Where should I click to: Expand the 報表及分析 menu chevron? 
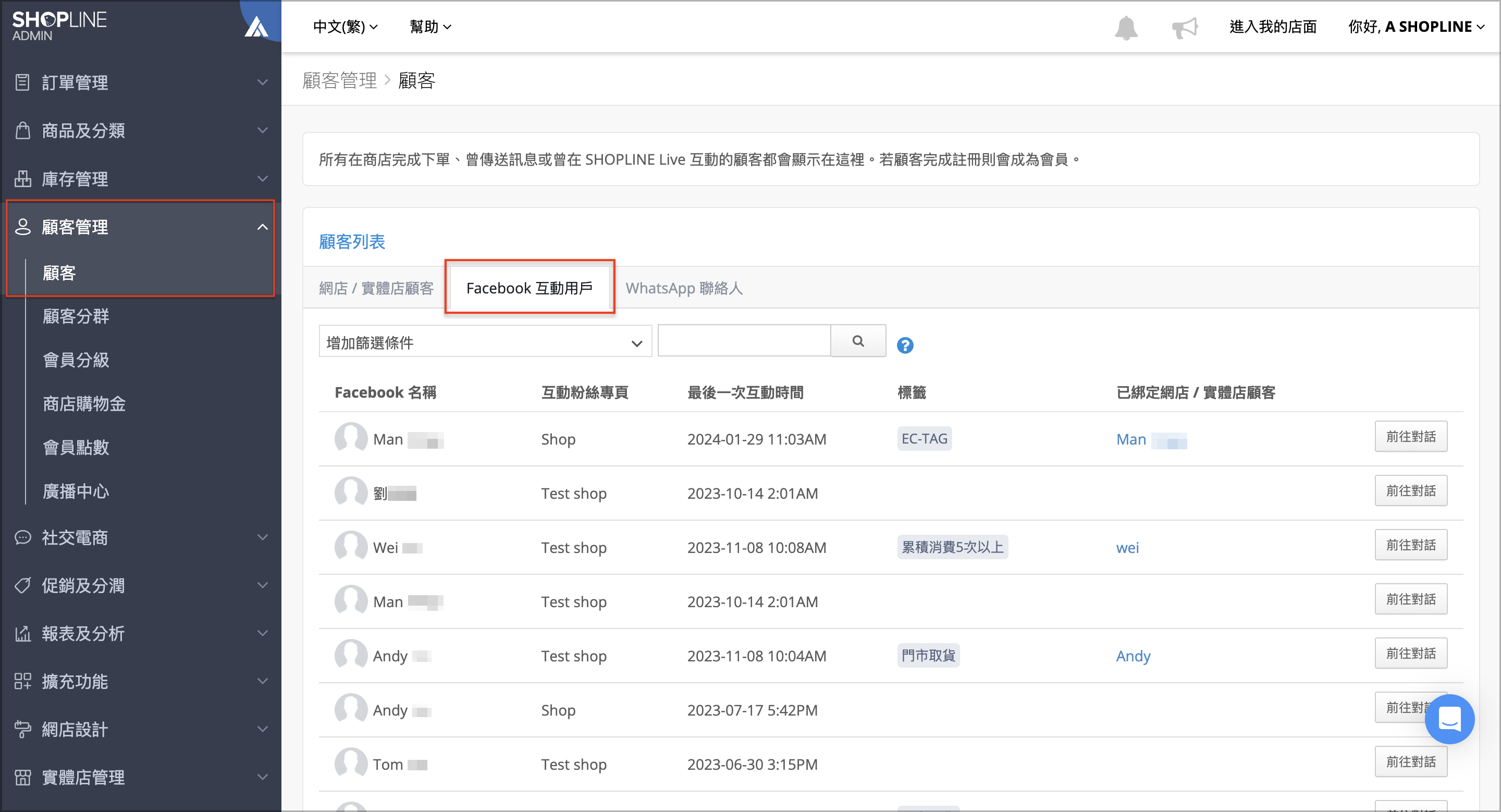pyautogui.click(x=263, y=633)
